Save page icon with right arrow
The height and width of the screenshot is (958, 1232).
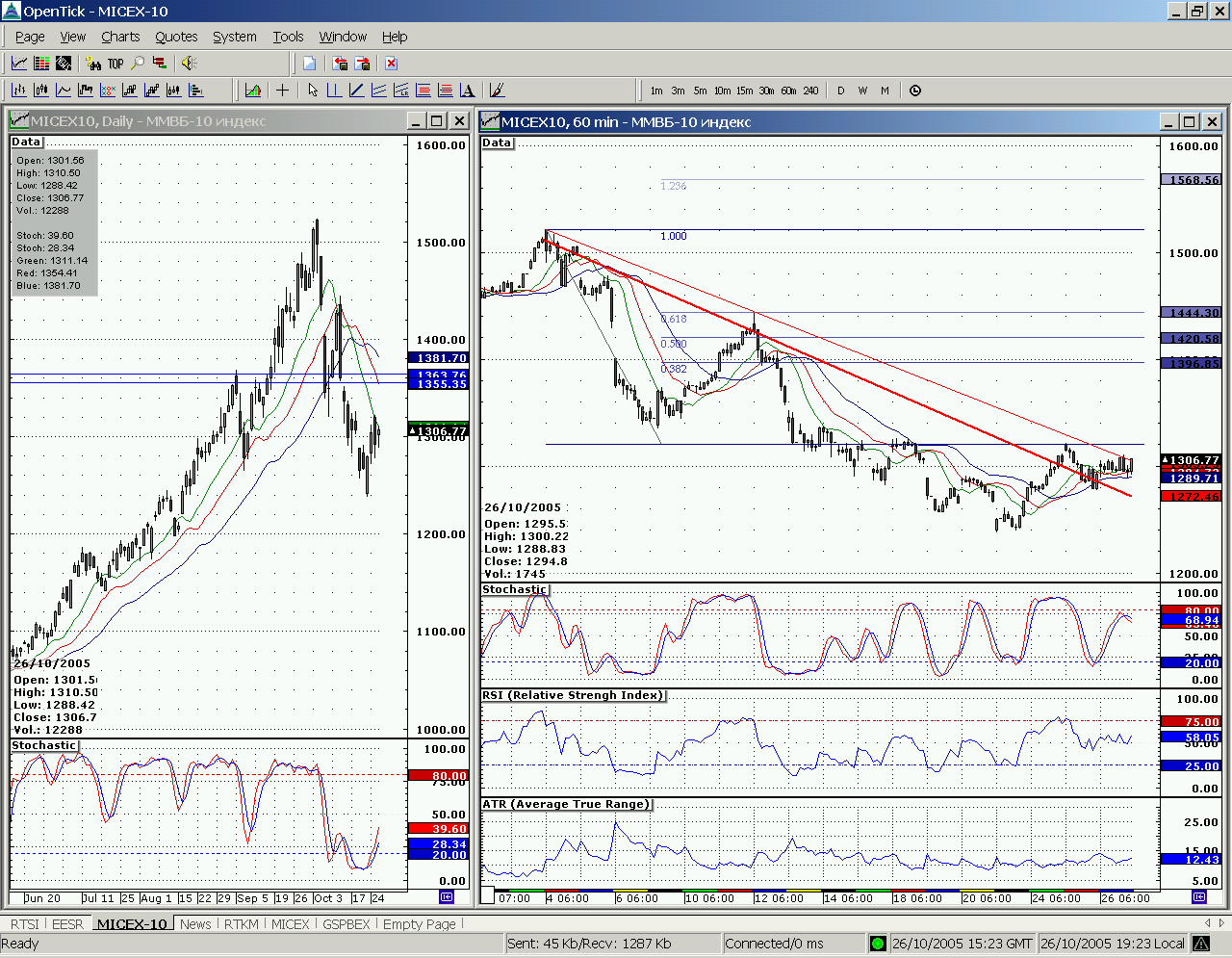tap(362, 64)
